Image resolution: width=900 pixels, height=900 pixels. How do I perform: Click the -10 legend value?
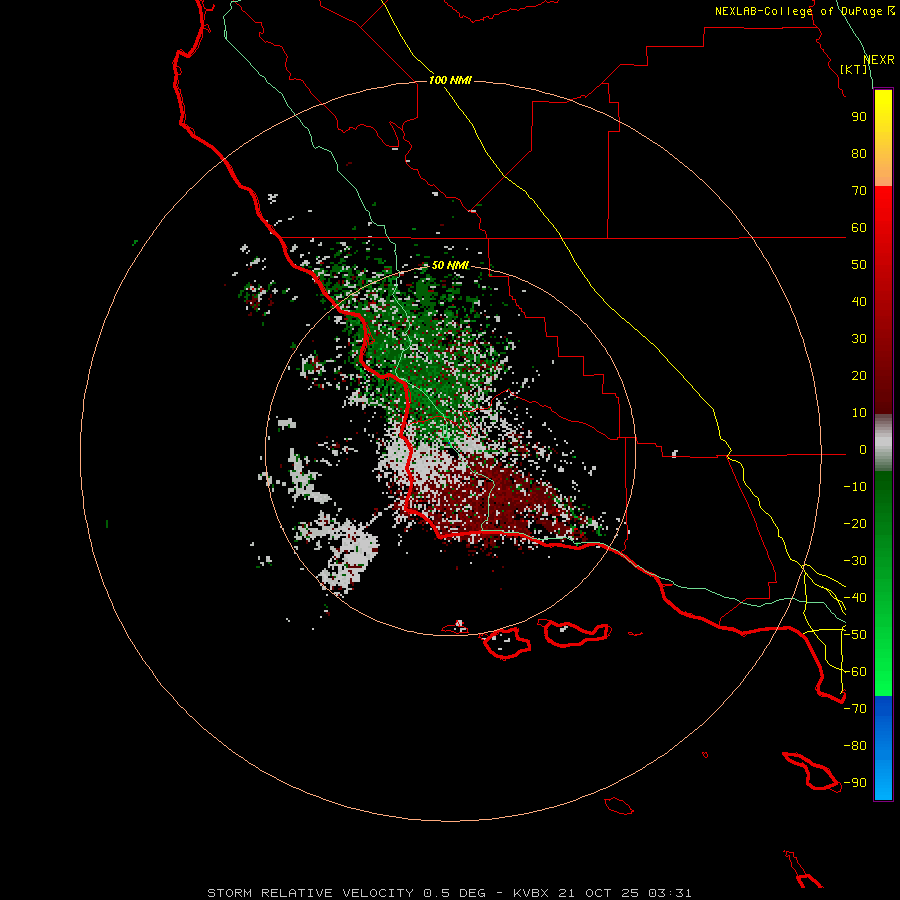855,487
